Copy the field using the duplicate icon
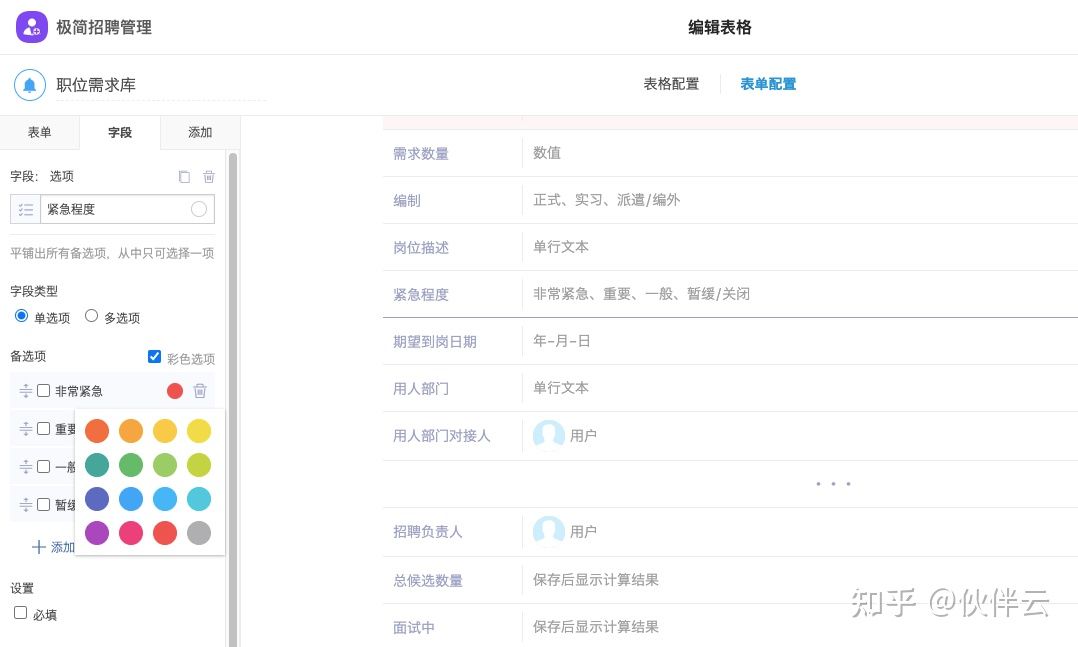The height and width of the screenshot is (647, 1078). pyautogui.click(x=184, y=177)
